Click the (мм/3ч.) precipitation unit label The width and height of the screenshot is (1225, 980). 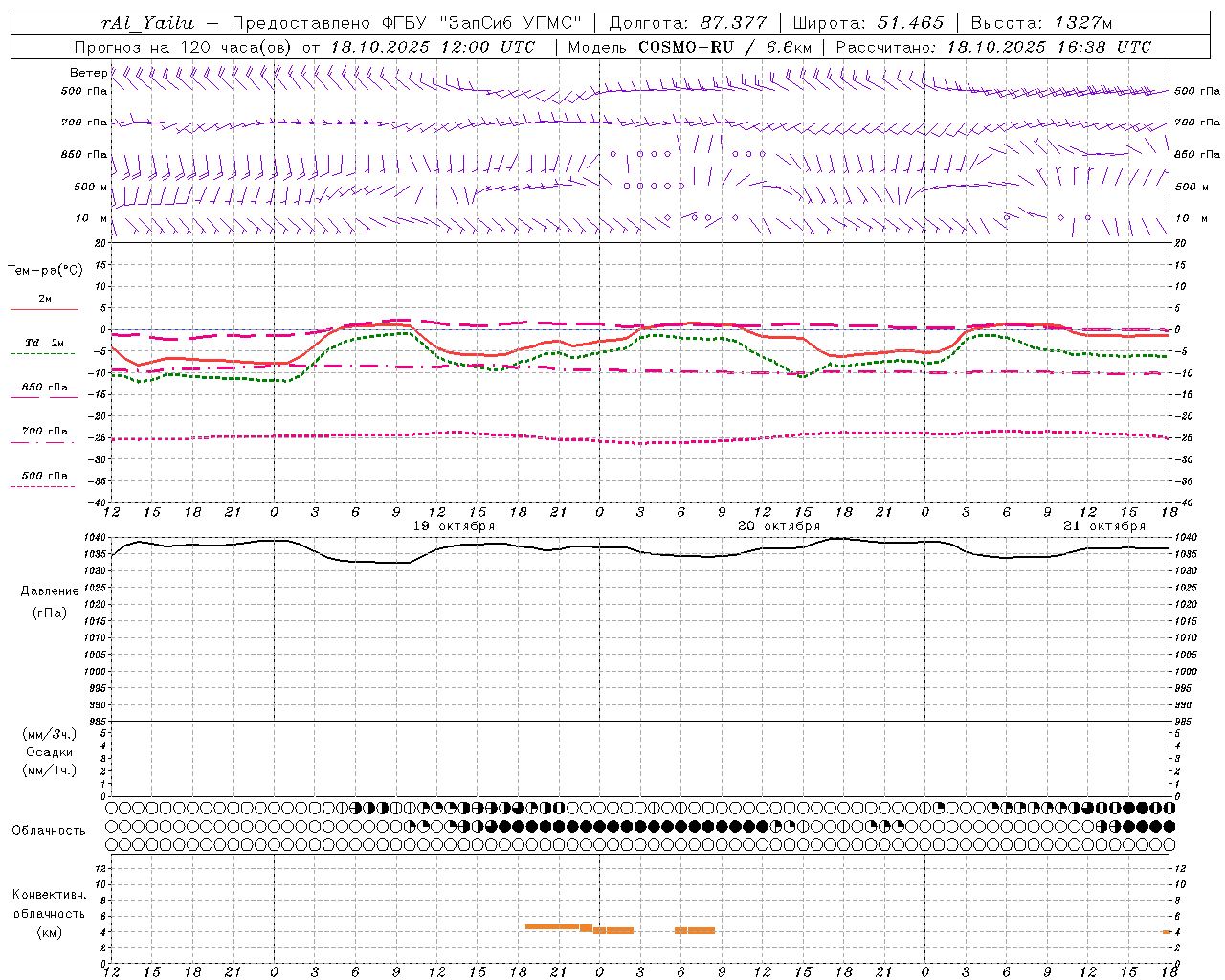tap(50, 734)
